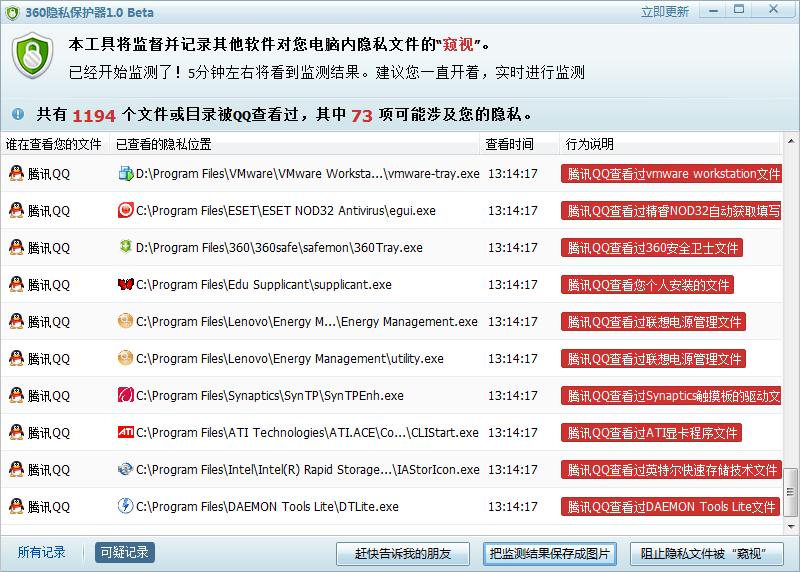Click the 谁在查看您的文件 column header

[54, 144]
